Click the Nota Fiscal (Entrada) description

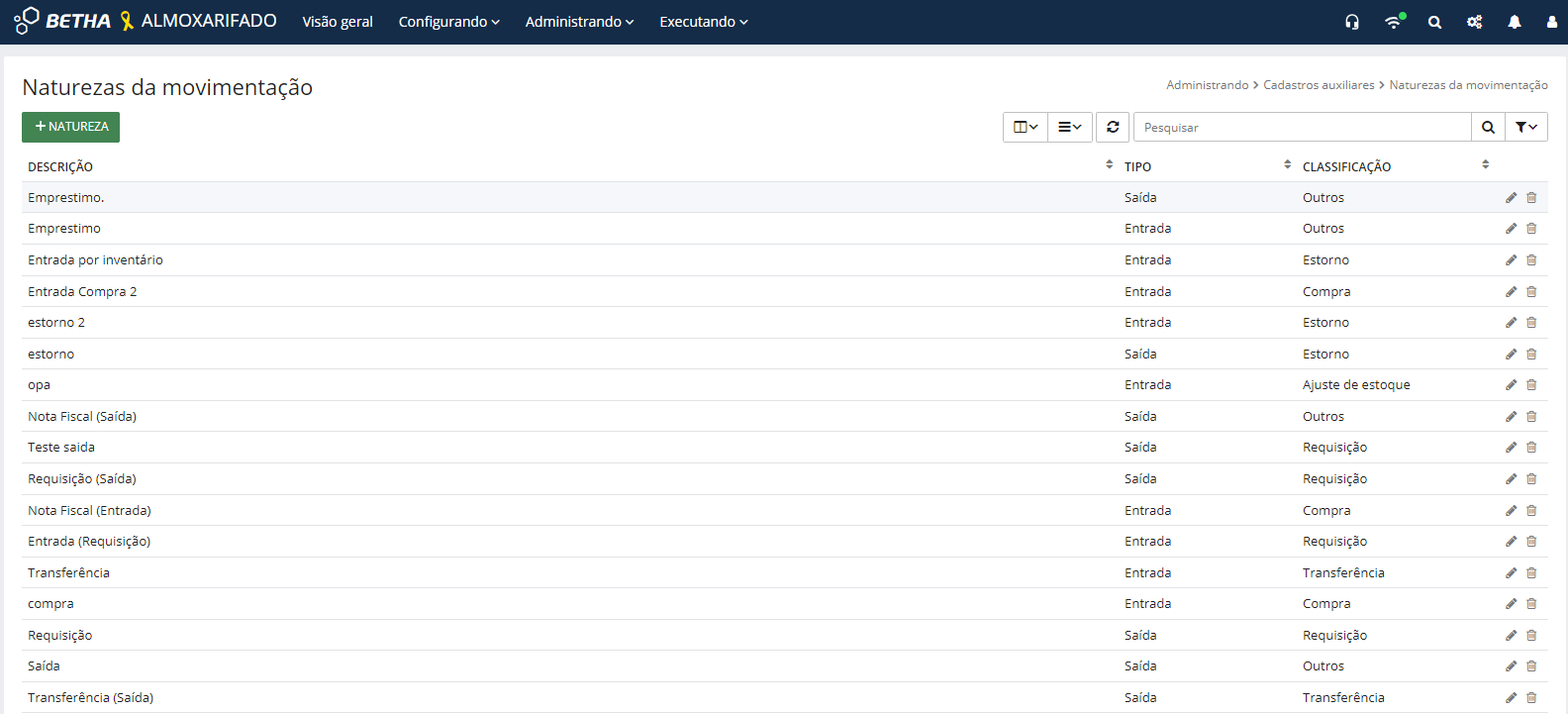[89, 511]
